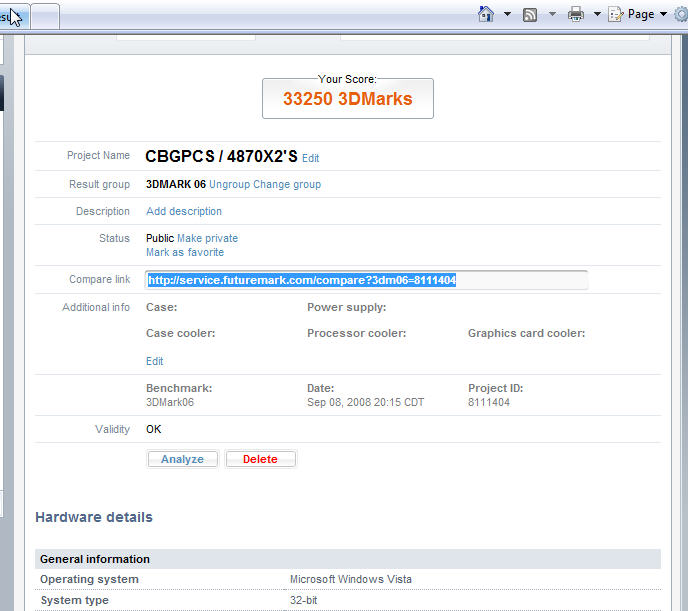688x611 pixels.
Task: Click the date Sep 08, 2008 20:15 CDT
Action: [366, 402]
